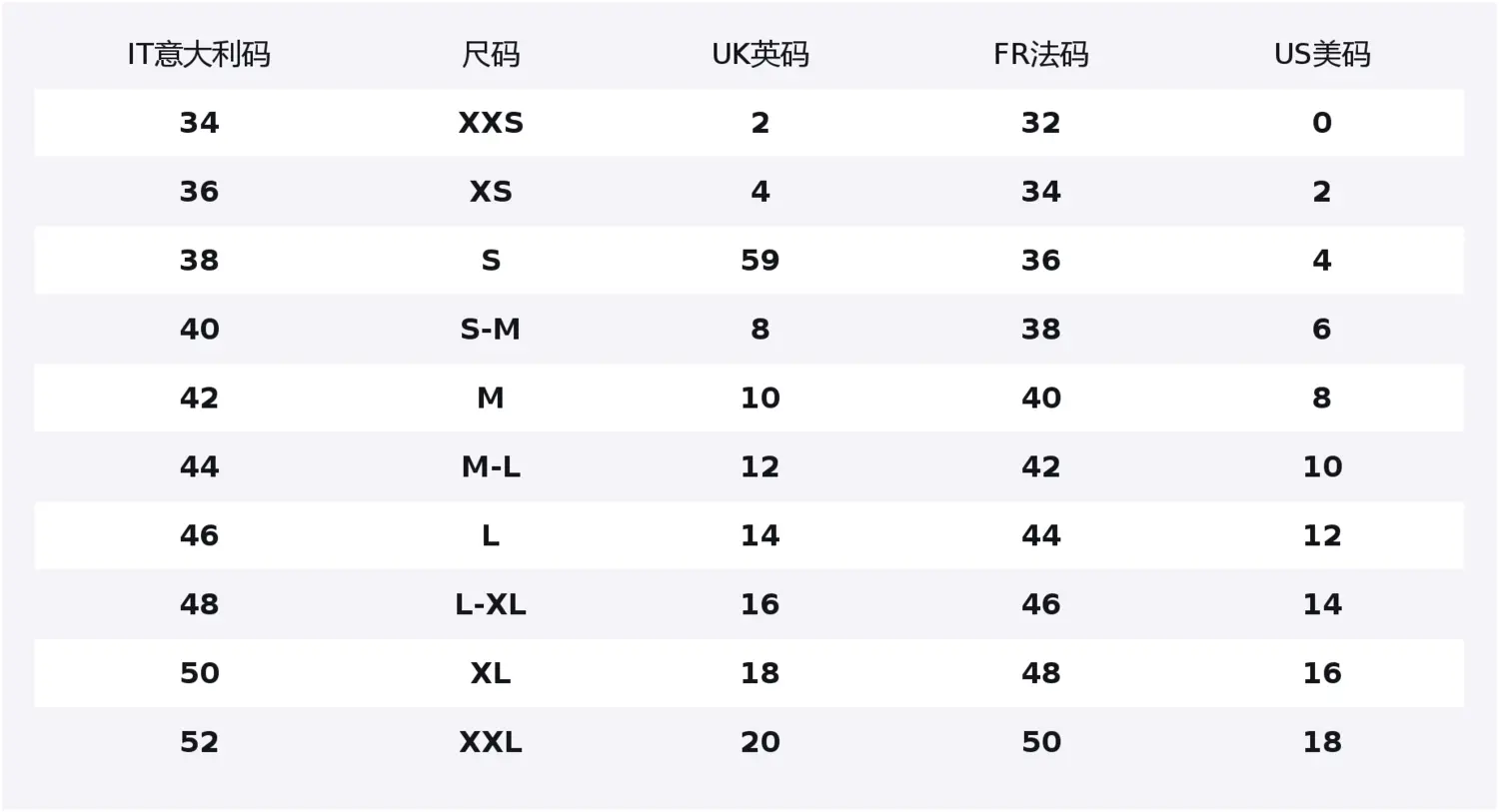
Task: Click the IT意大利码 column header
Action: point(199,54)
